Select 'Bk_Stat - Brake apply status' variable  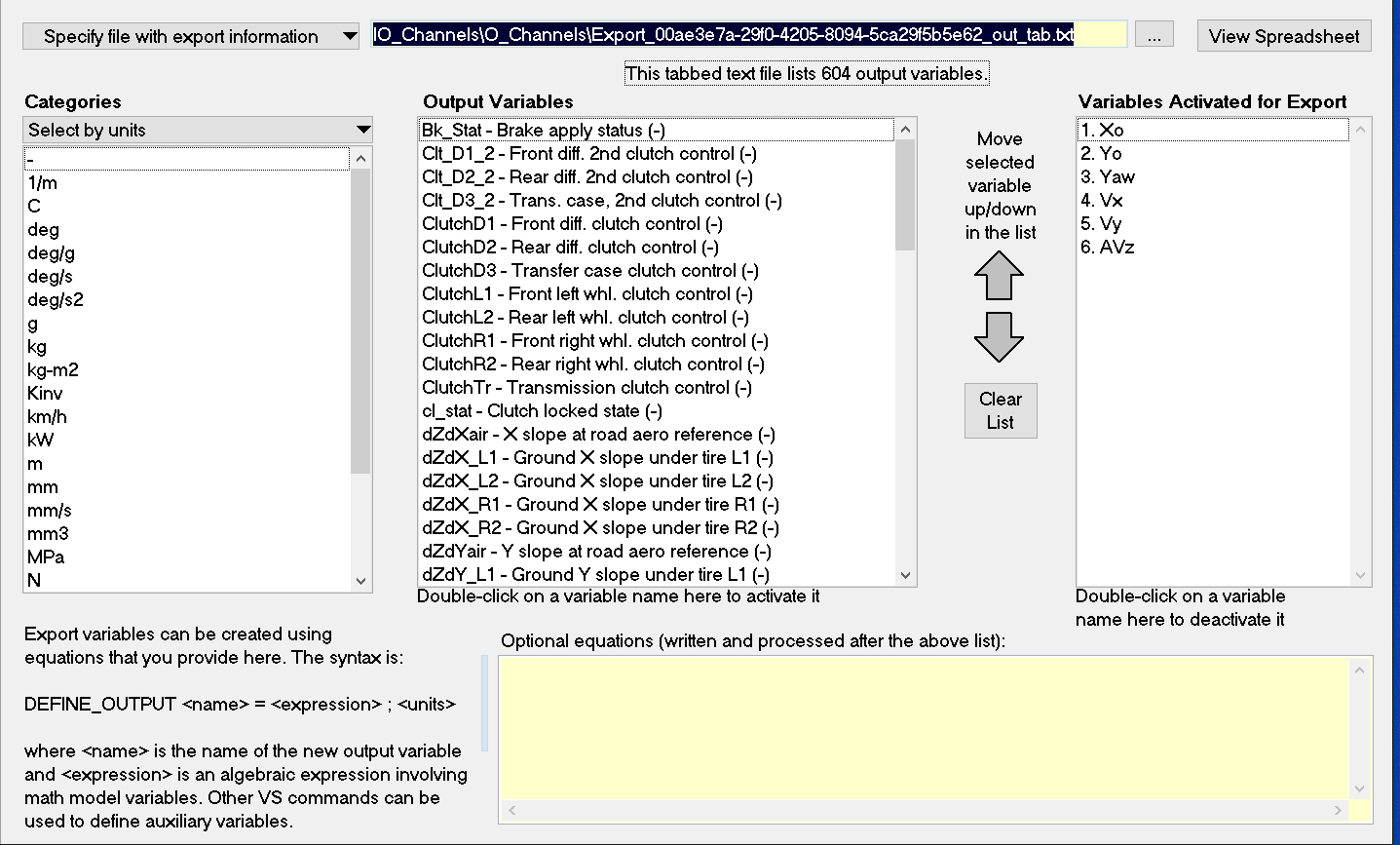point(657,130)
